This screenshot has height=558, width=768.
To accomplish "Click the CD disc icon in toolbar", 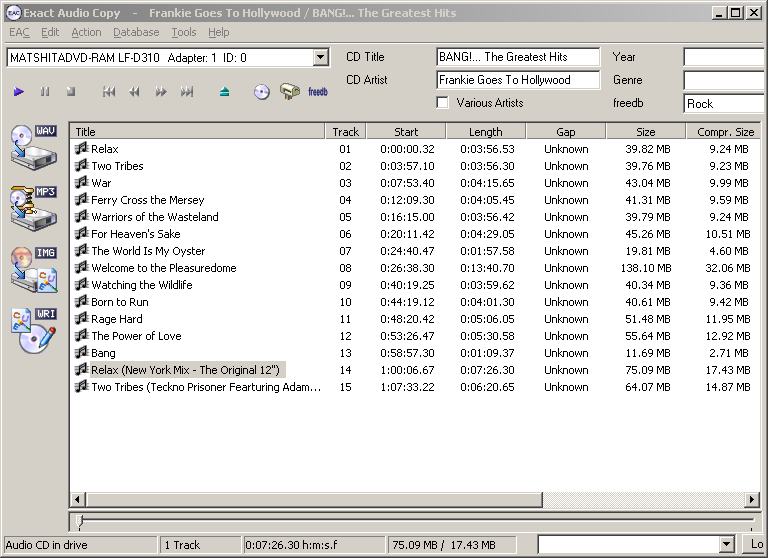I will pyautogui.click(x=262, y=92).
